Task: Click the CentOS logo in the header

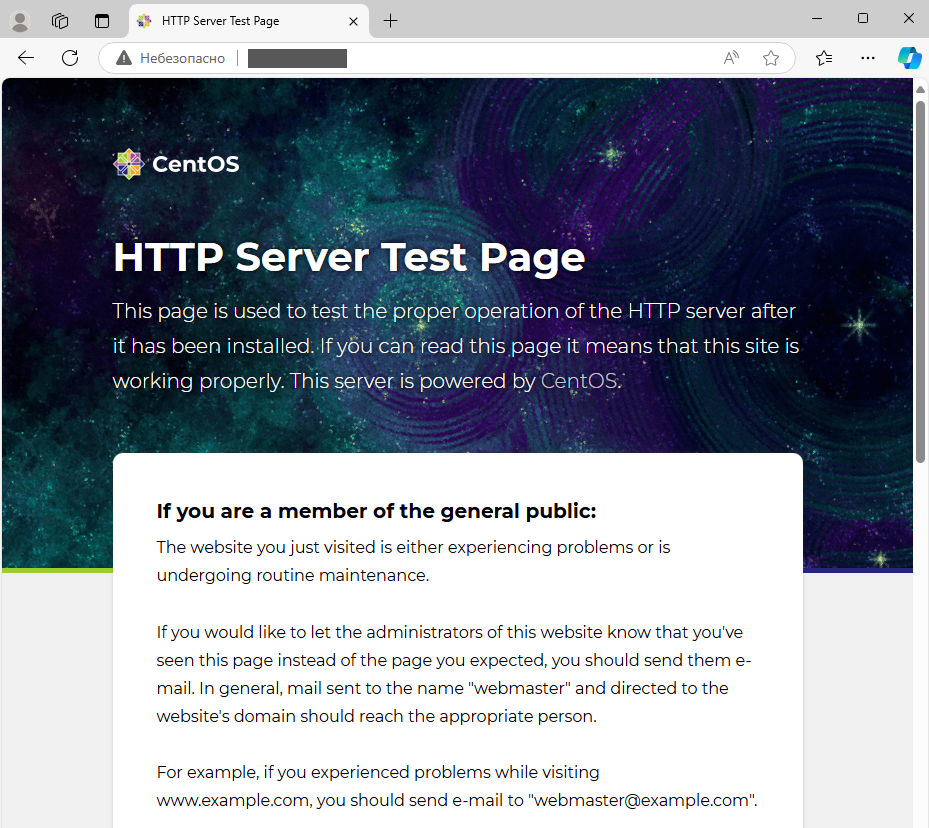Action: 176,164
